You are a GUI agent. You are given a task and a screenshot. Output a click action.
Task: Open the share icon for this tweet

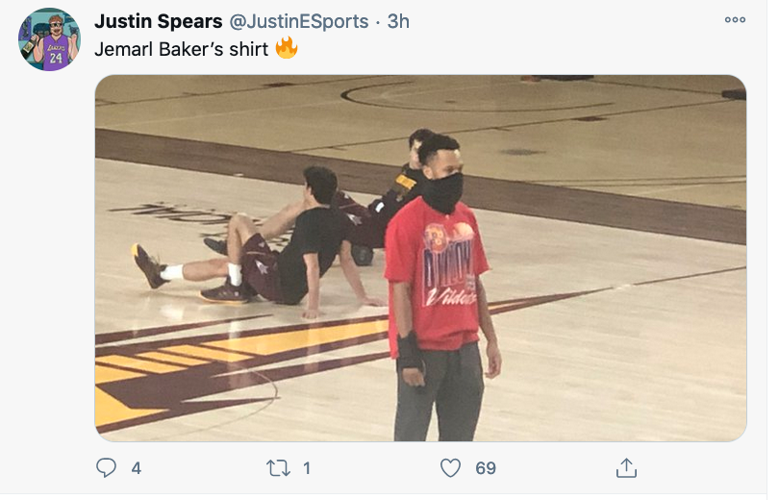click(x=626, y=468)
